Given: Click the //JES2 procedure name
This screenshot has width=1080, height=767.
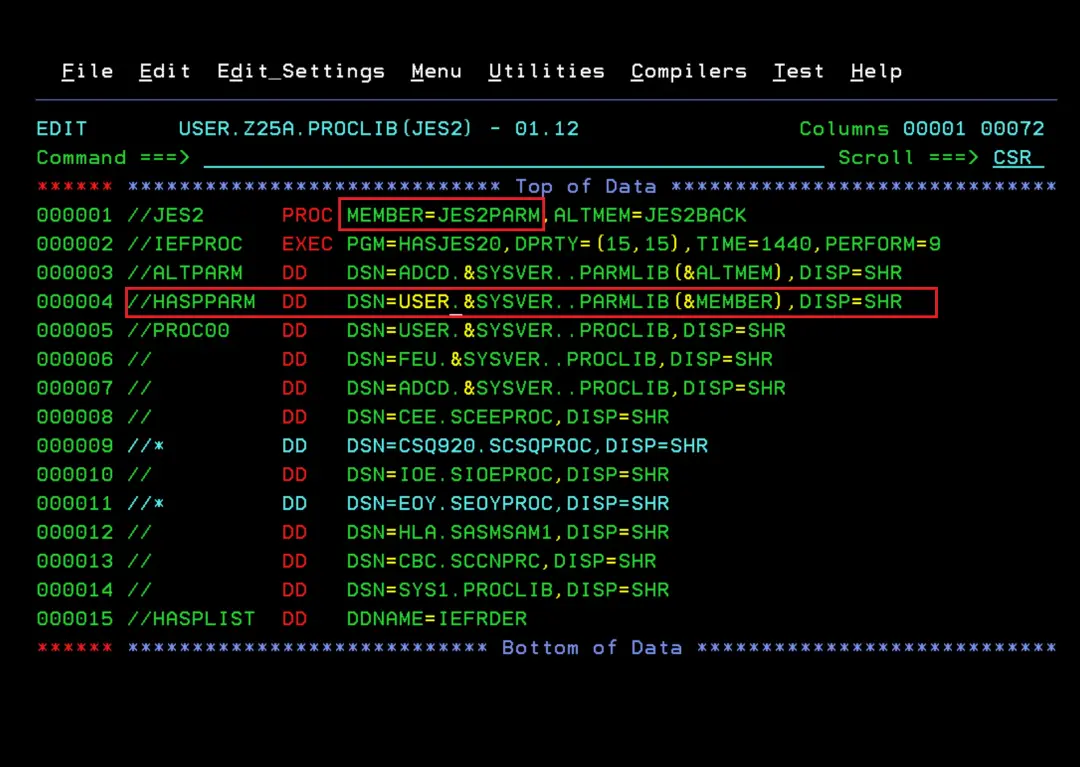Looking at the screenshot, I should pos(165,215).
